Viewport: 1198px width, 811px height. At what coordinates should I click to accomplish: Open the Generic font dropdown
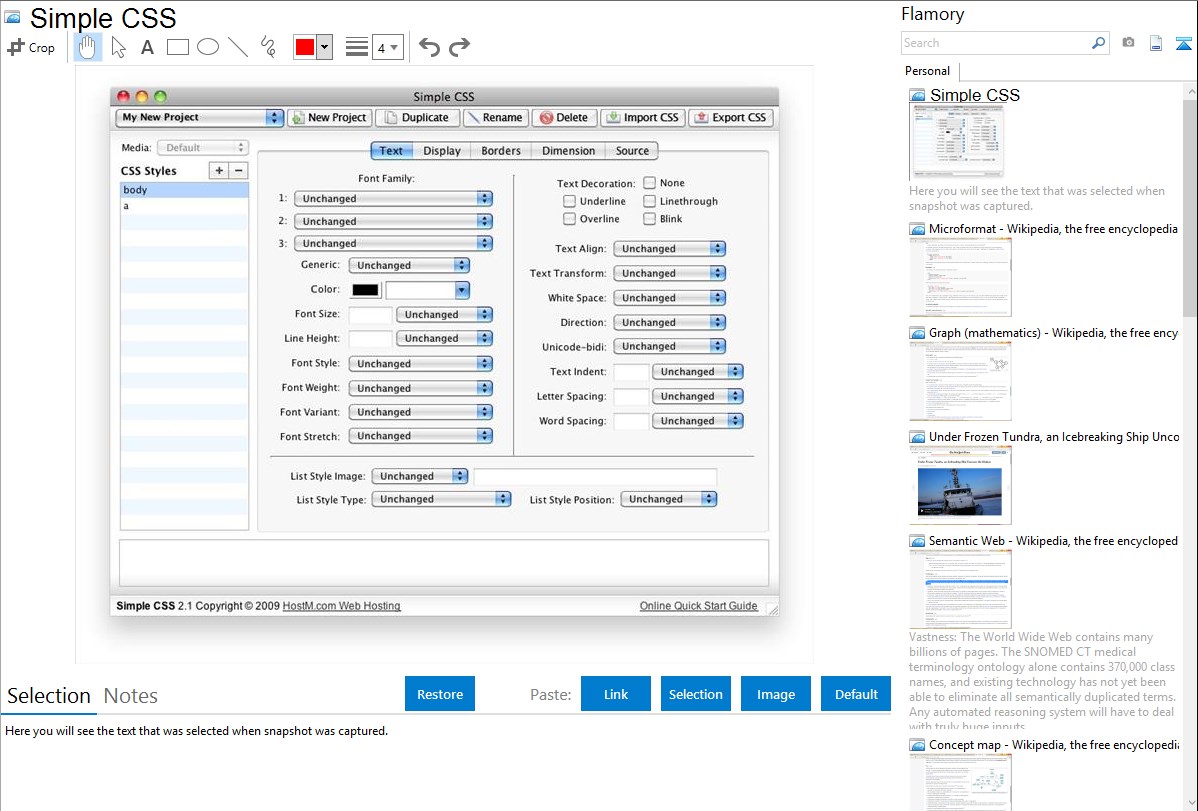click(409, 265)
